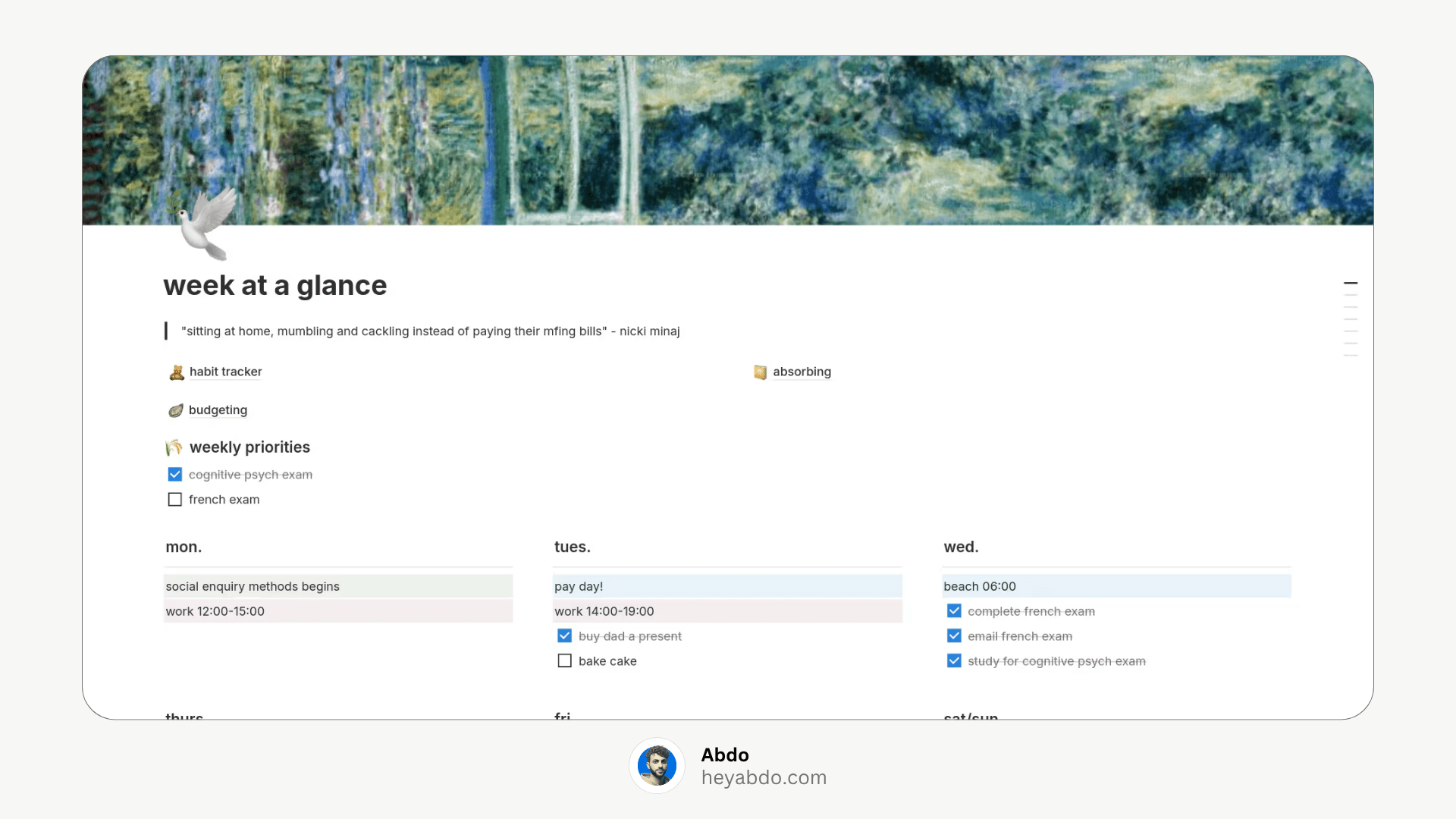Click the Abdo author name

pos(725,755)
